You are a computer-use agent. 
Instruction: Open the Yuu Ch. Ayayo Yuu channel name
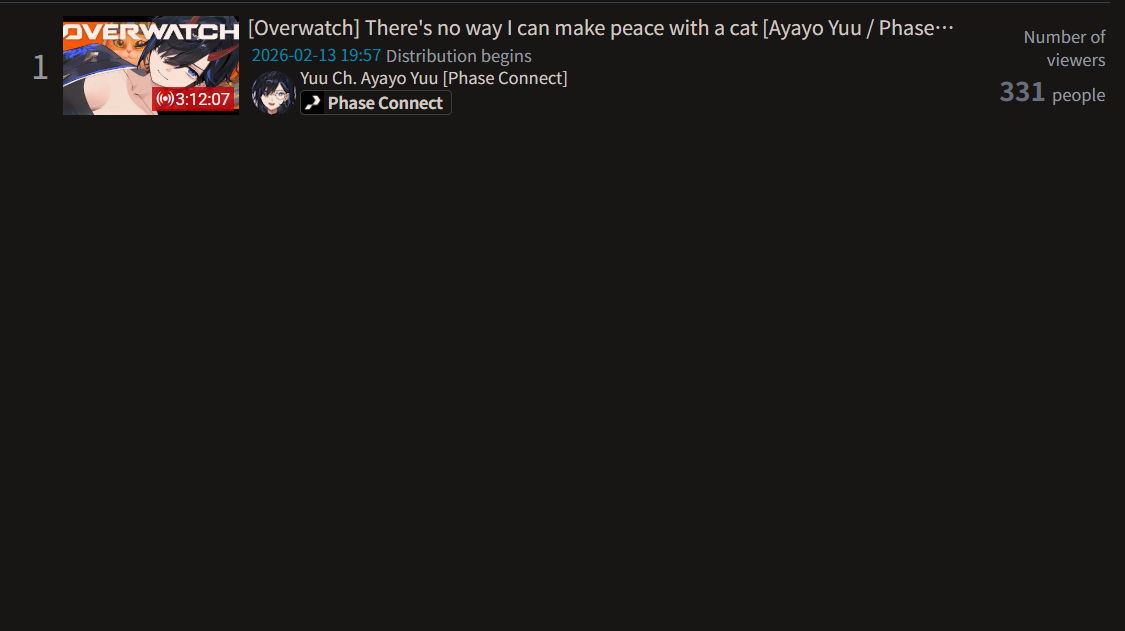coord(433,78)
